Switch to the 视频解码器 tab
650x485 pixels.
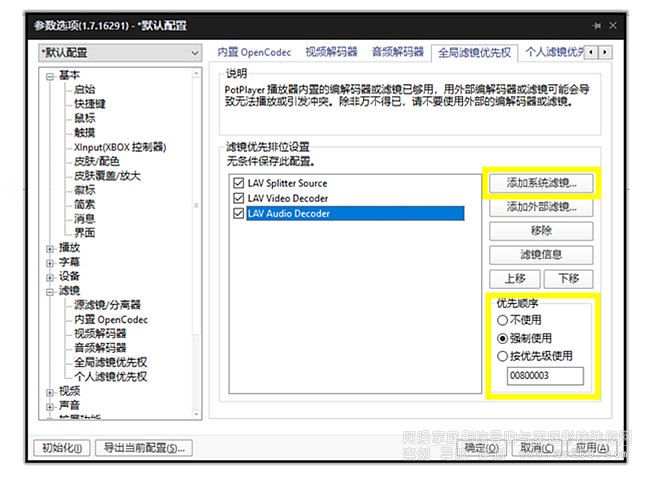click(331, 51)
